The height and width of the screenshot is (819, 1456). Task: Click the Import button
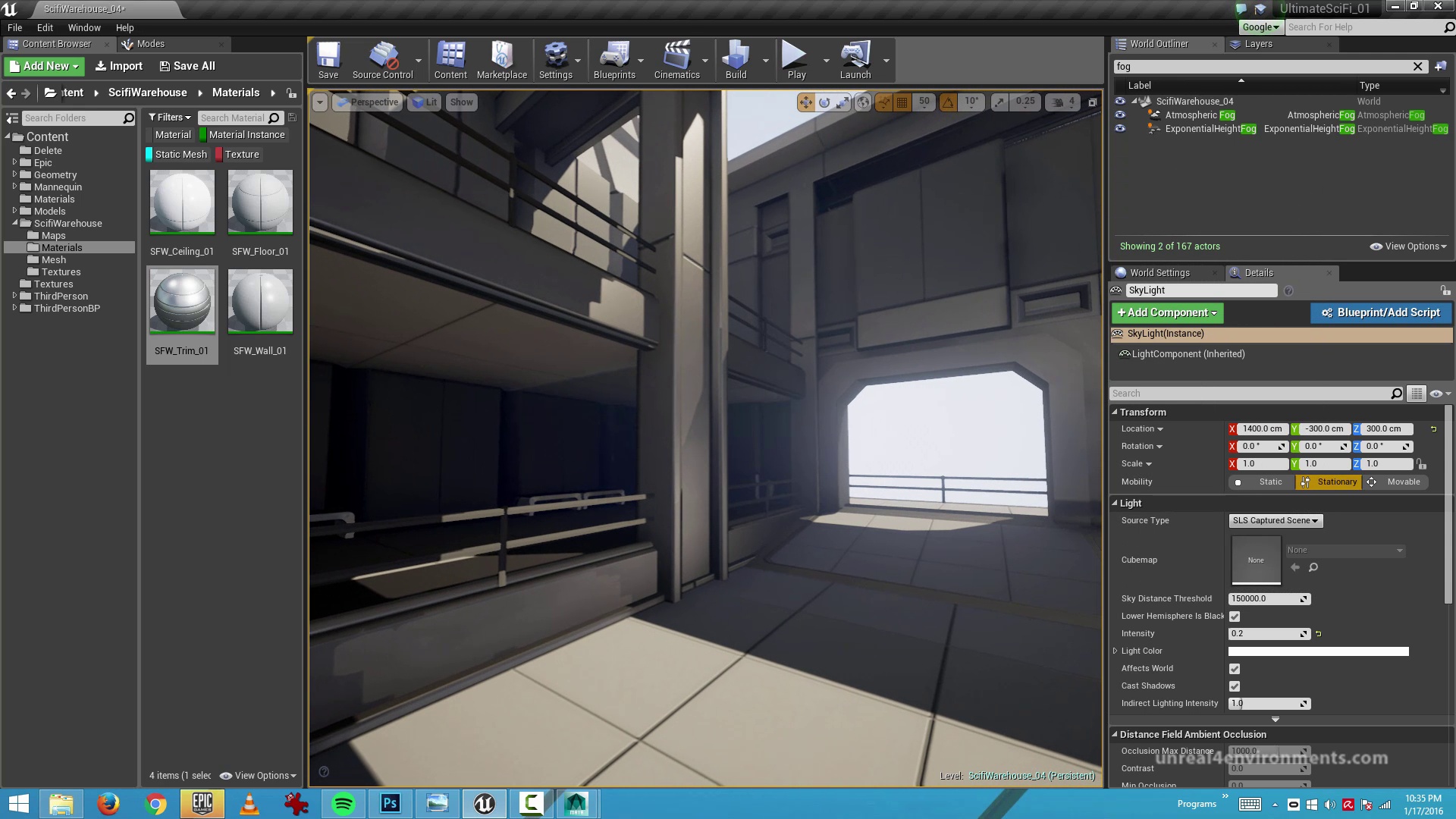coord(118,66)
